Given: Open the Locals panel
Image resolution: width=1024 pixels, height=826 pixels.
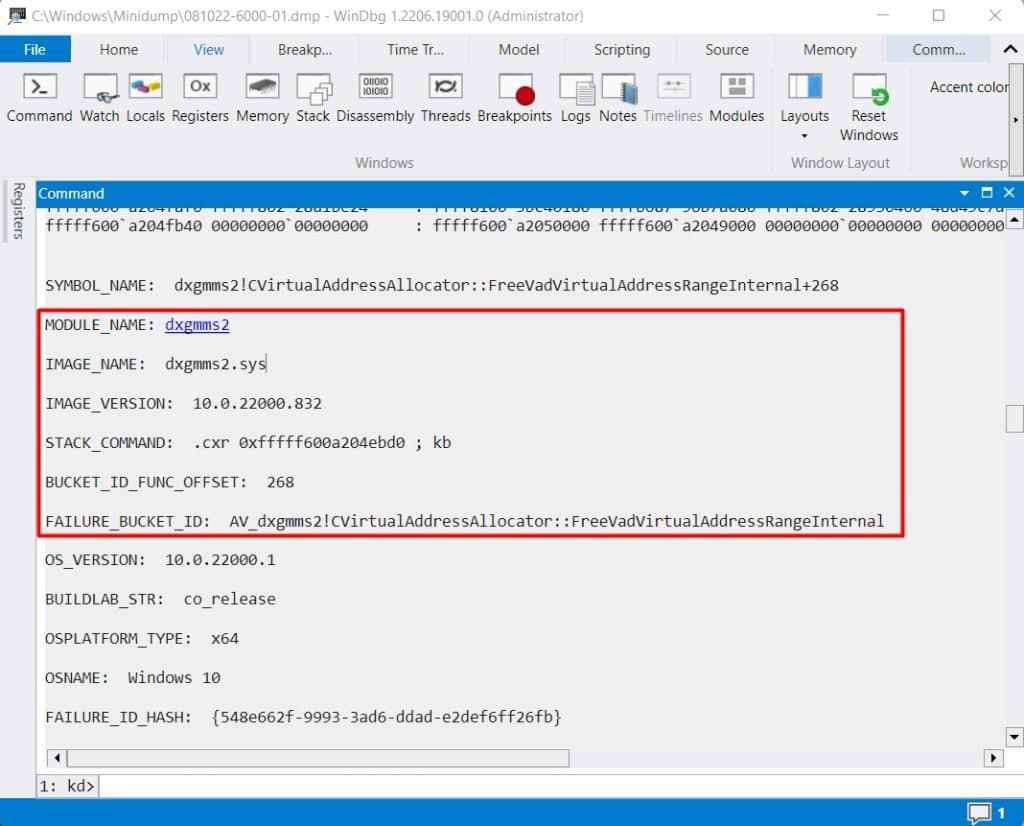Looking at the screenshot, I should [146, 97].
